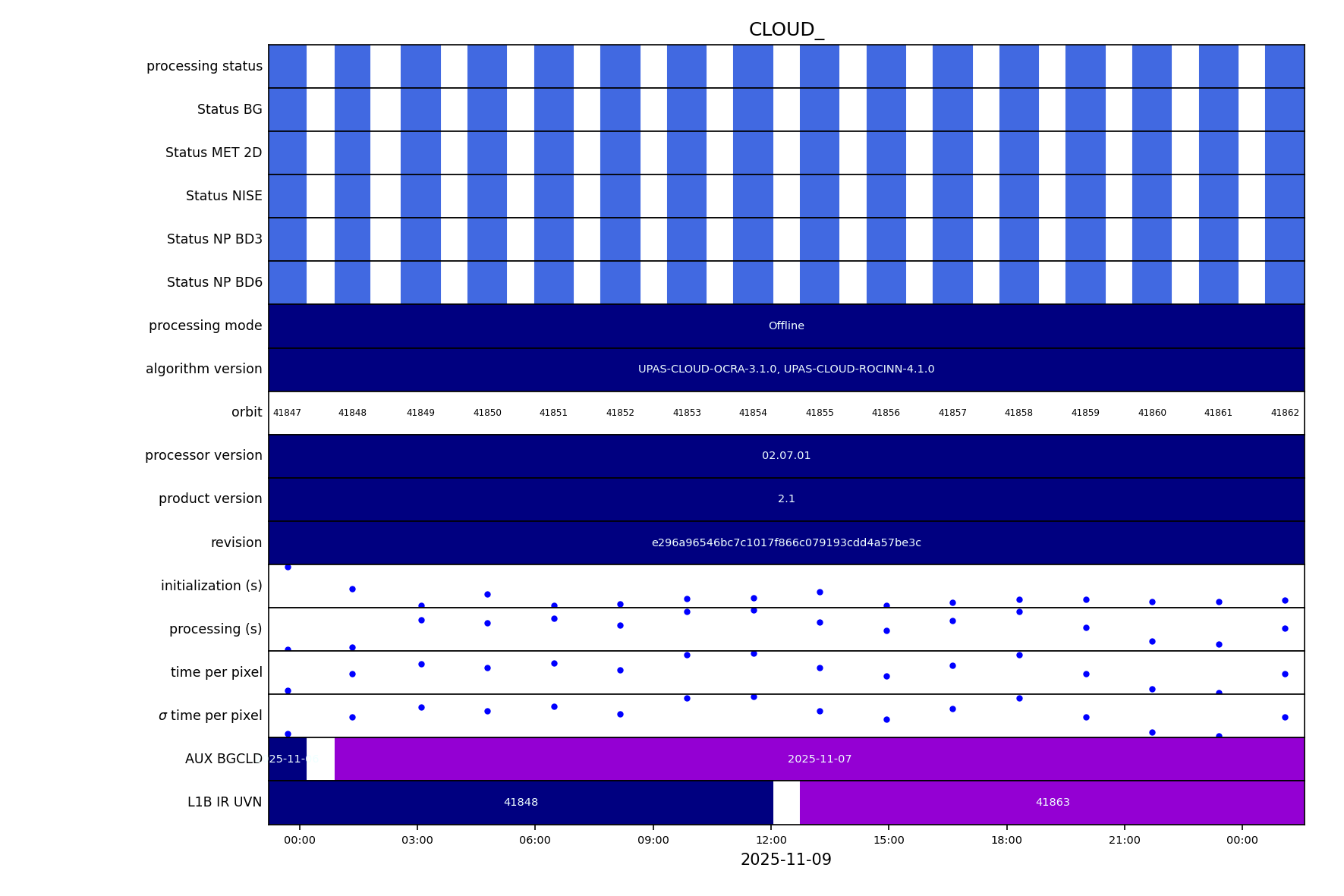
Task: Select the σ time per pixel row label
Action: click(210, 715)
